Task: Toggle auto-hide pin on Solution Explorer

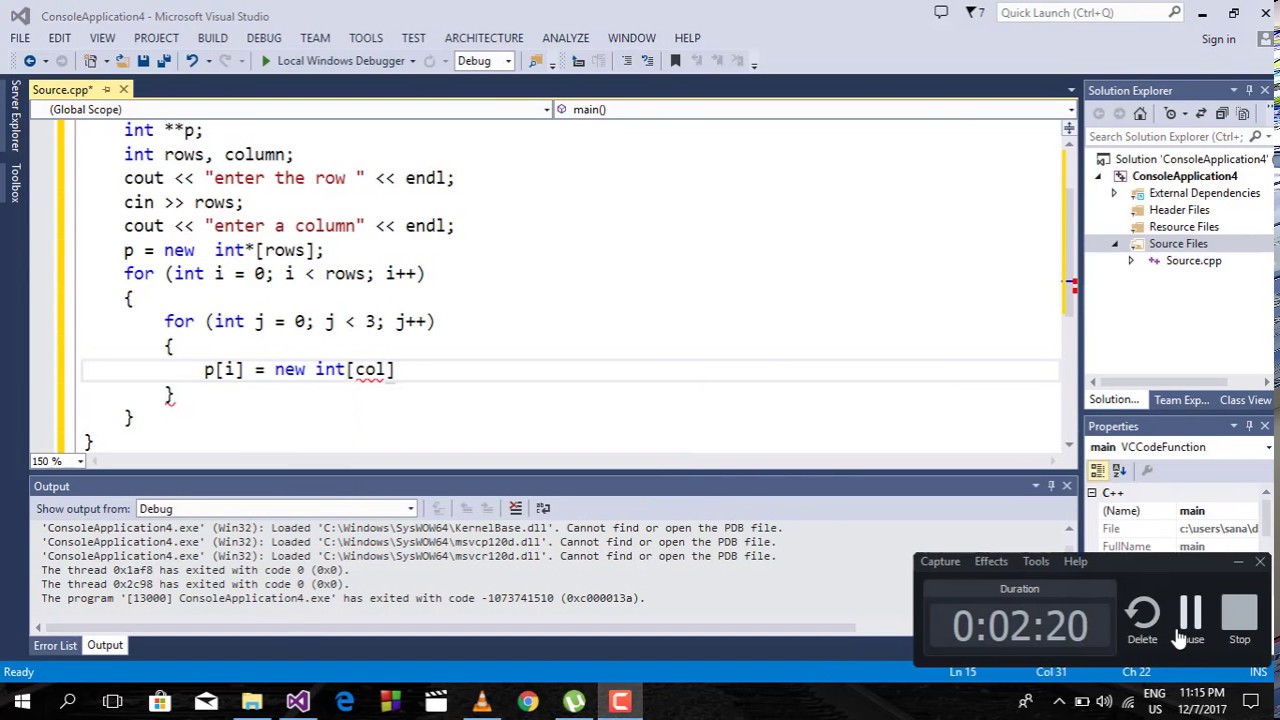Action: coord(1249,90)
